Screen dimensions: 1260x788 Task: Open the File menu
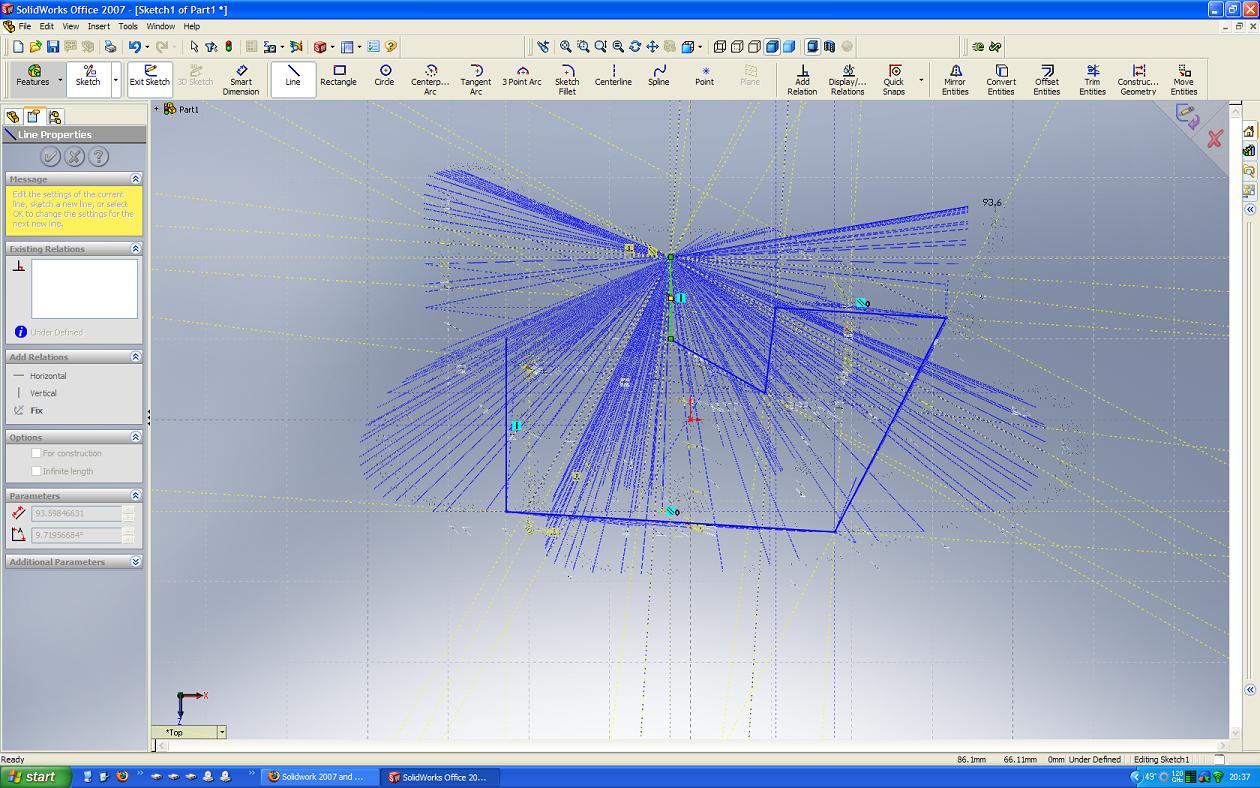[x=25, y=26]
